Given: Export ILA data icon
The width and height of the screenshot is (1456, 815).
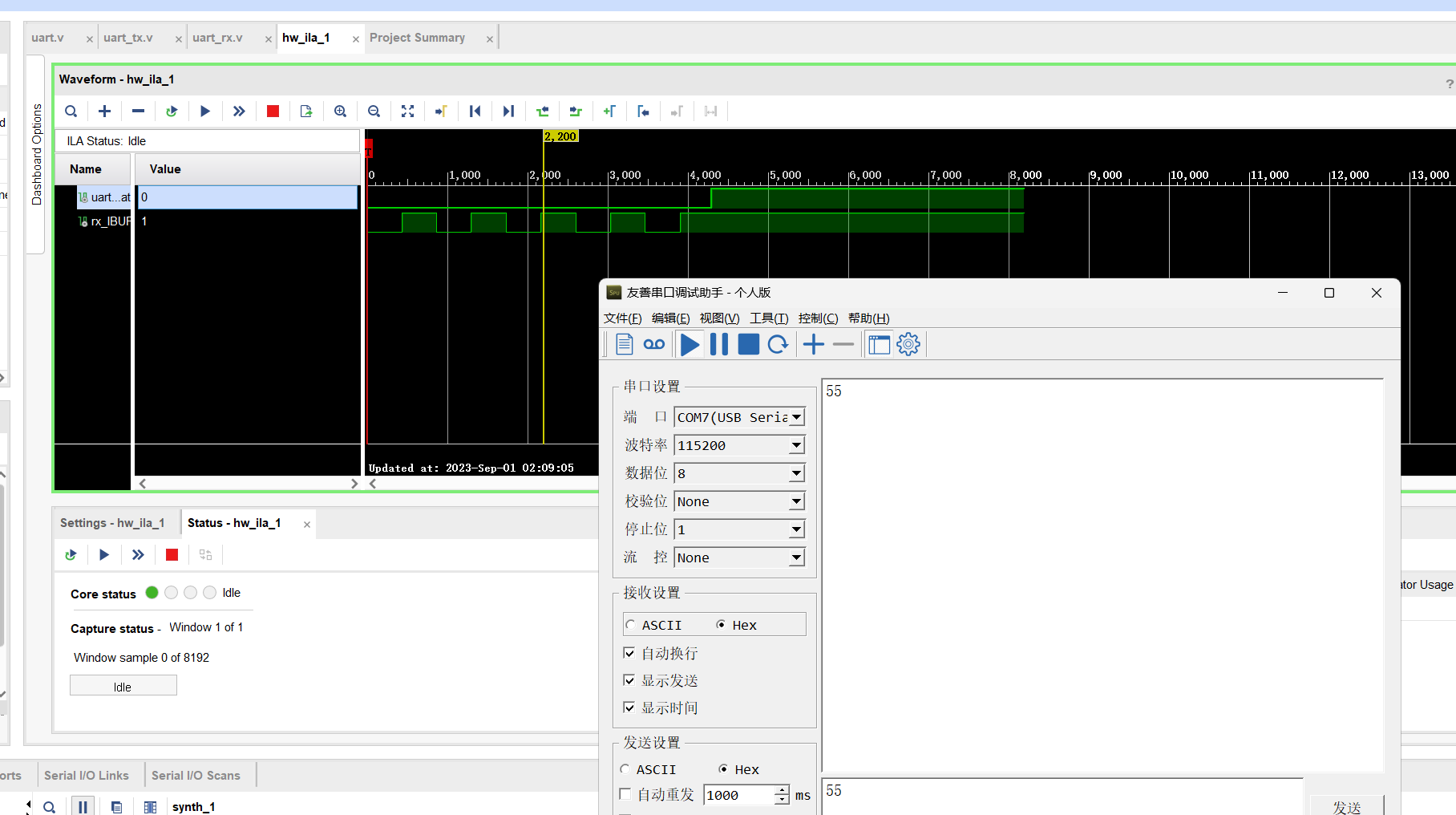Looking at the screenshot, I should [x=306, y=112].
